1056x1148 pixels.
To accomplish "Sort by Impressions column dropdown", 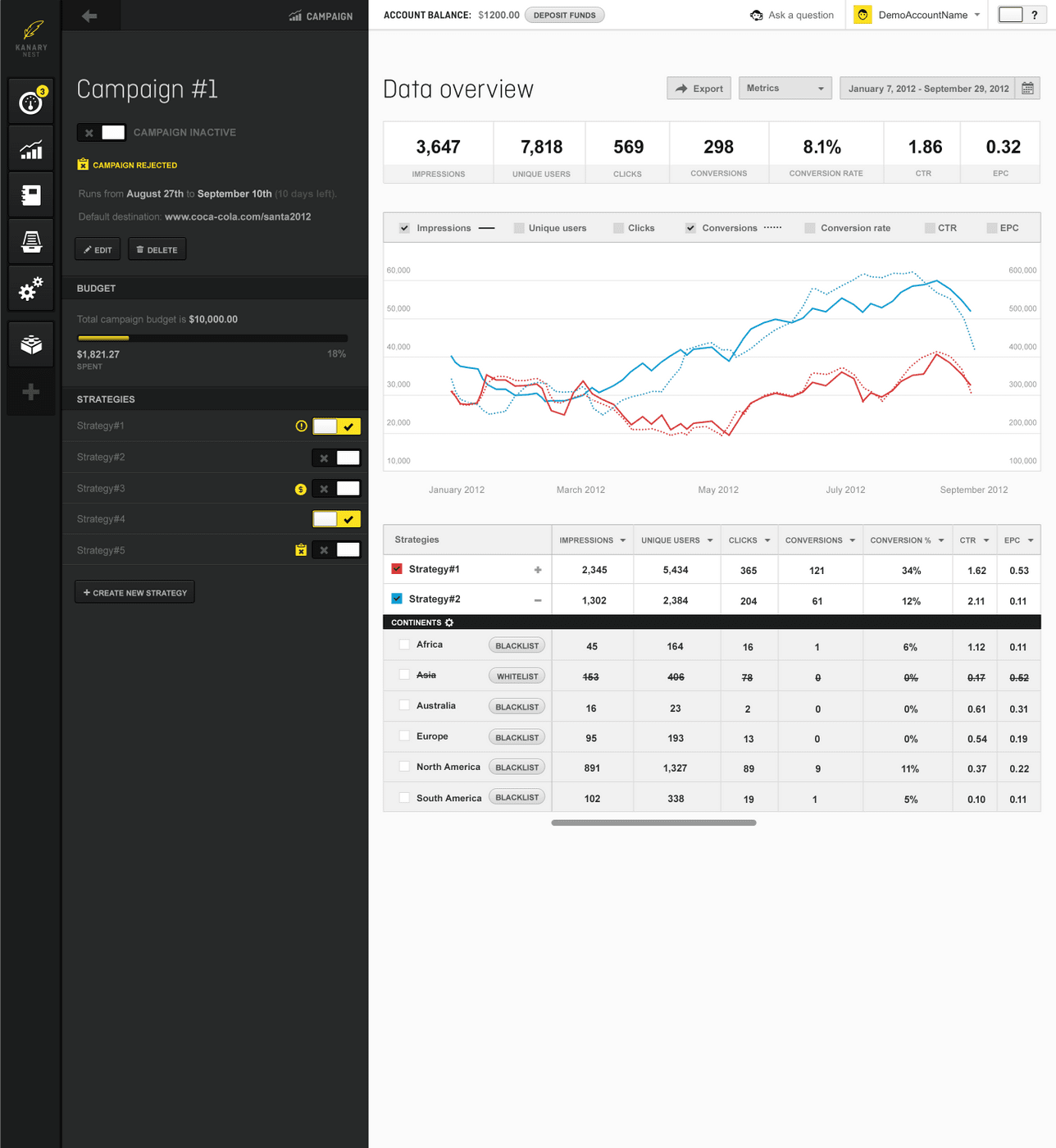I will (x=623, y=540).
